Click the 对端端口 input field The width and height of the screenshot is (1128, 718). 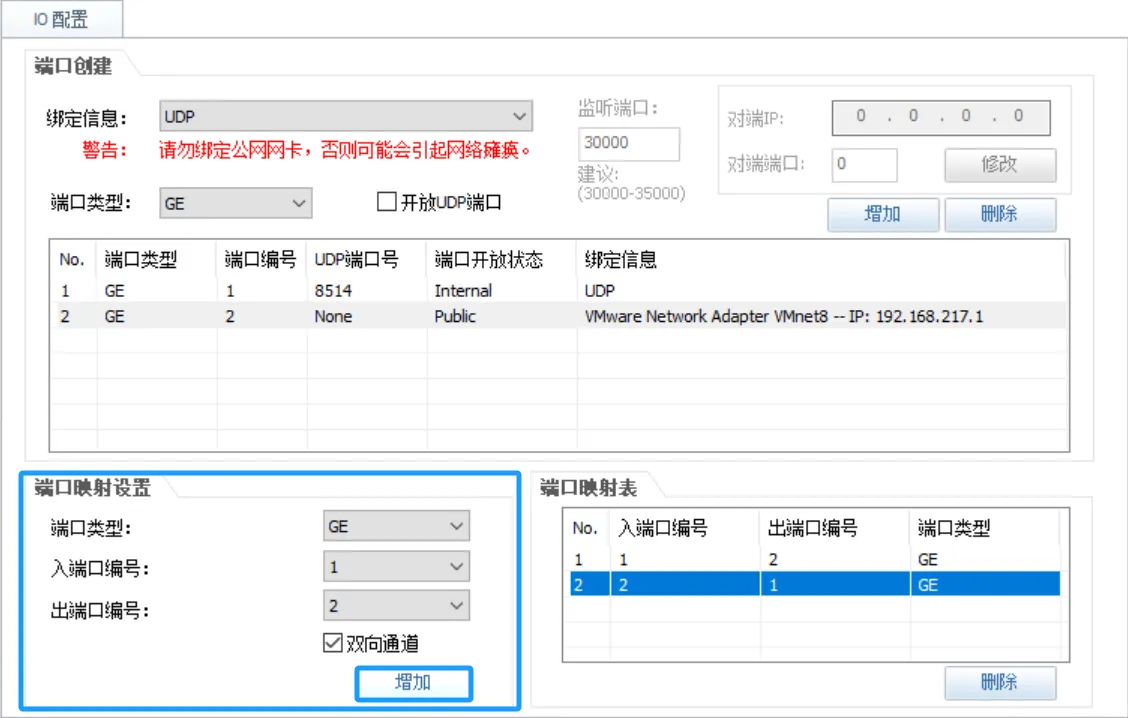click(x=864, y=164)
